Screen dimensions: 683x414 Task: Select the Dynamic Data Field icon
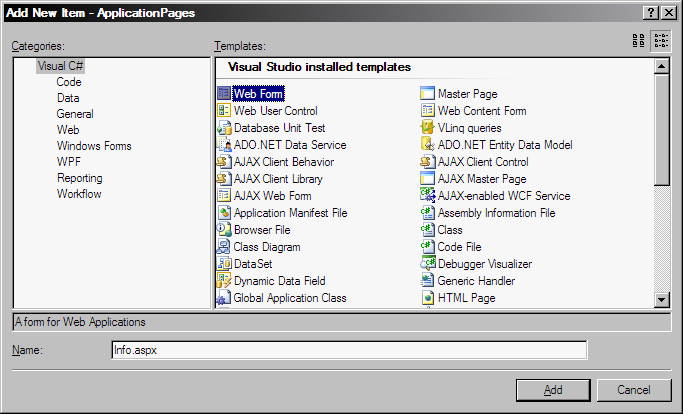[x=223, y=280]
